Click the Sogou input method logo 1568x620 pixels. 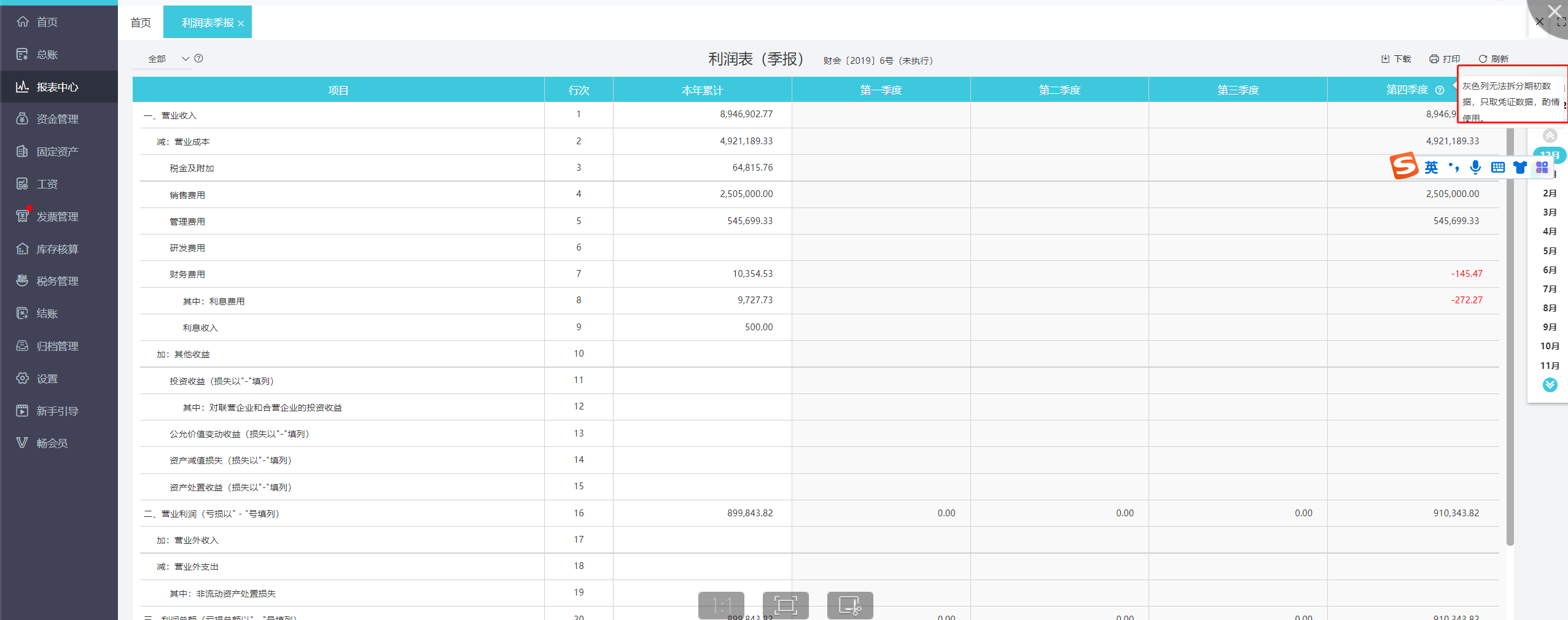tap(1404, 166)
